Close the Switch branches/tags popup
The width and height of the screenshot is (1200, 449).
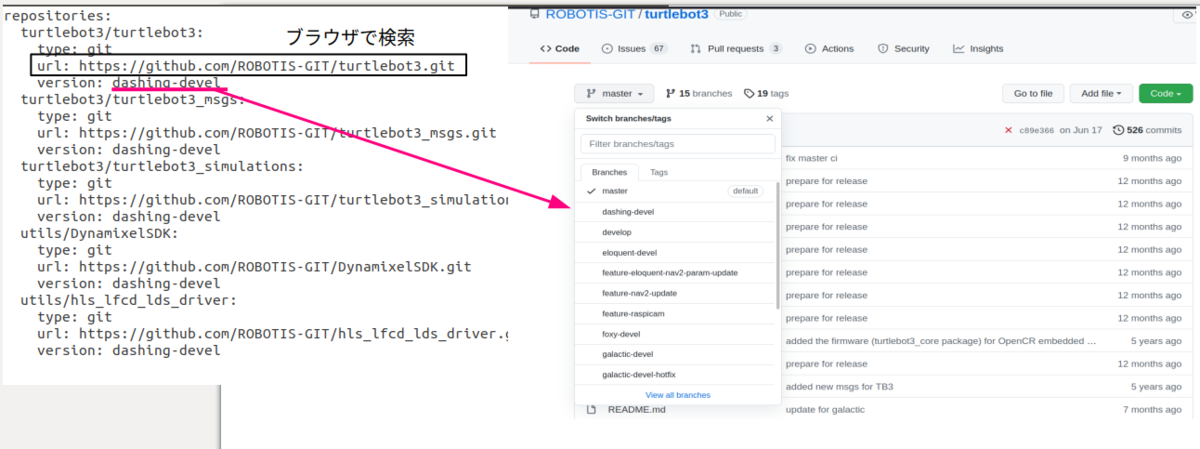point(769,118)
